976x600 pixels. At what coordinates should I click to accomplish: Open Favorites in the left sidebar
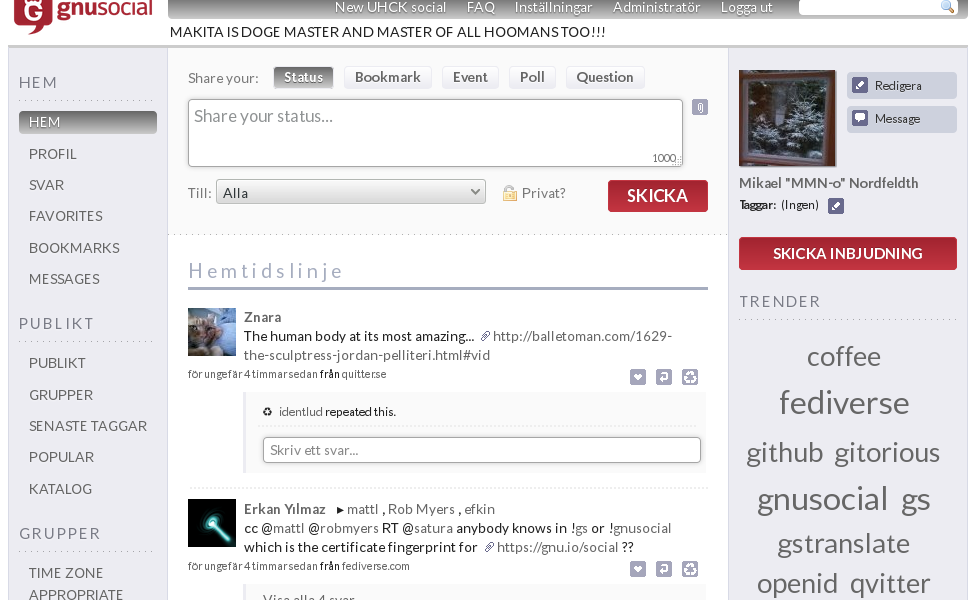[66, 216]
